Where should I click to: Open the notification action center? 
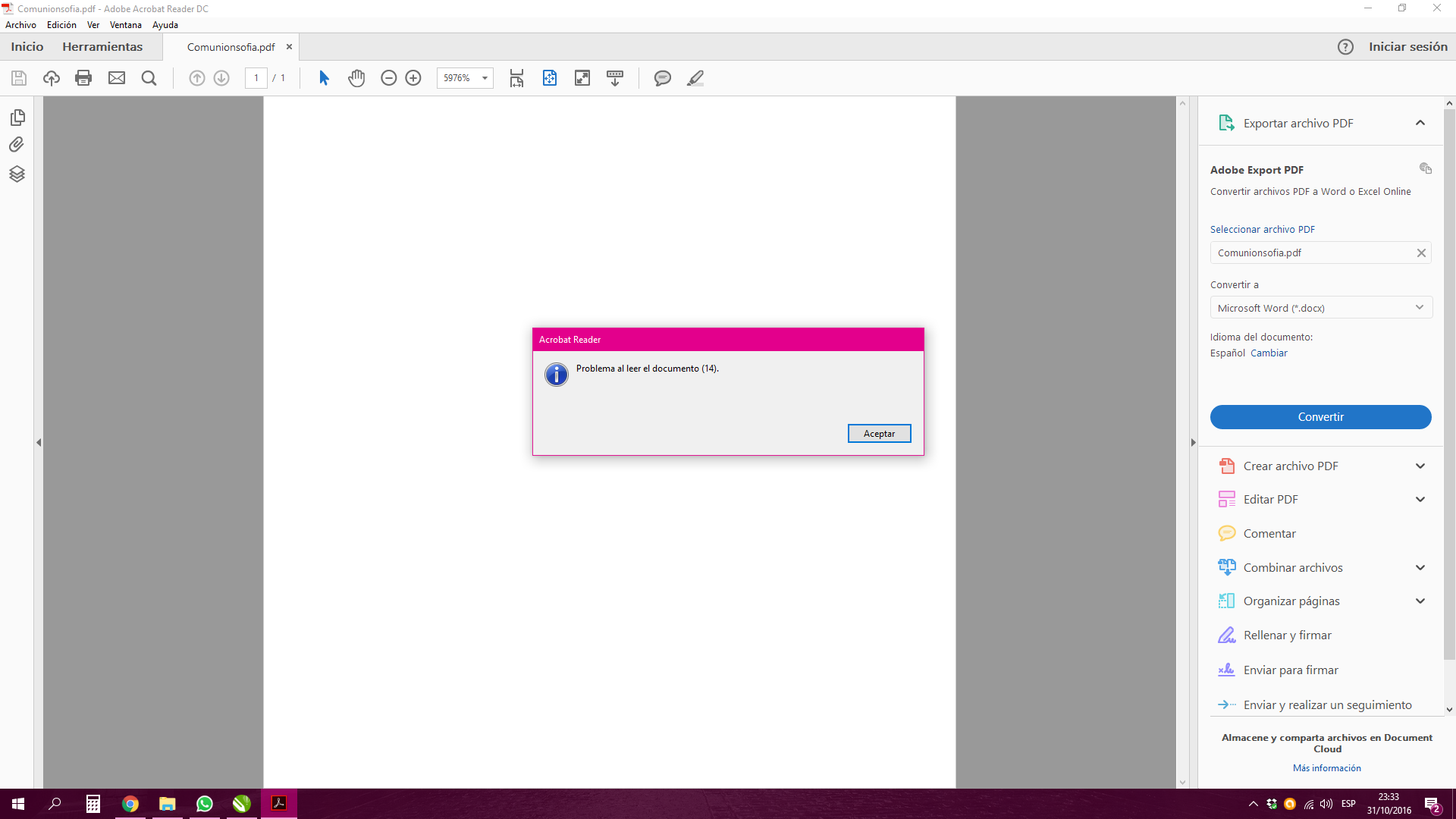(x=1432, y=805)
